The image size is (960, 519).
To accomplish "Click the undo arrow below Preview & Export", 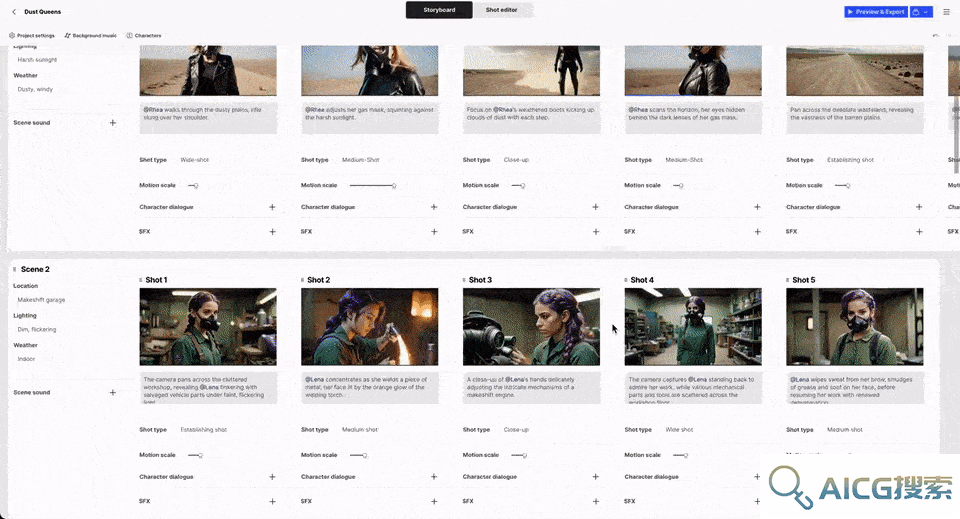I will pos(936,35).
